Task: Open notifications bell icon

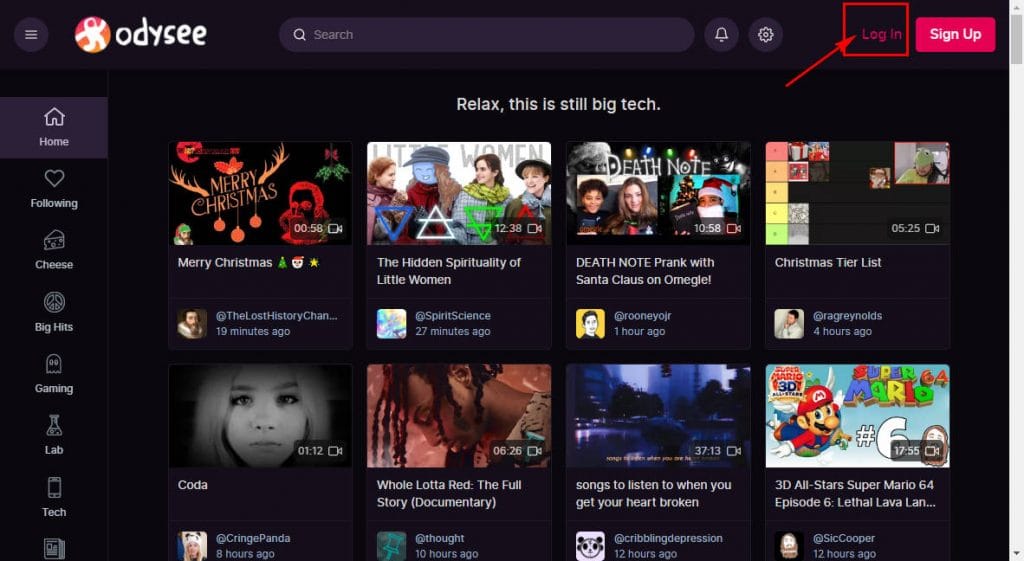Action: tap(721, 35)
